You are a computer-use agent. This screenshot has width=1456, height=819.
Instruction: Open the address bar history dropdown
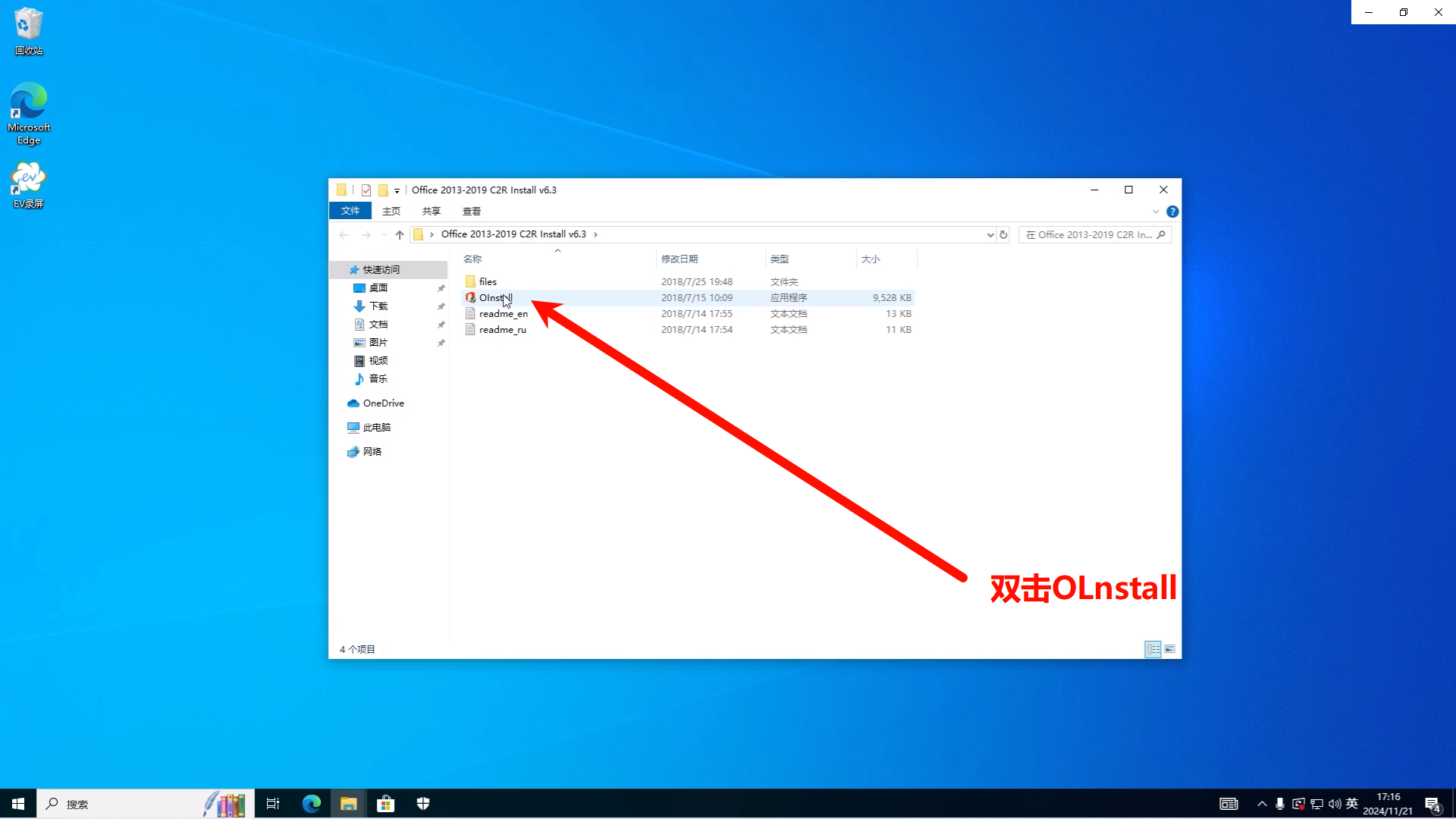point(990,234)
